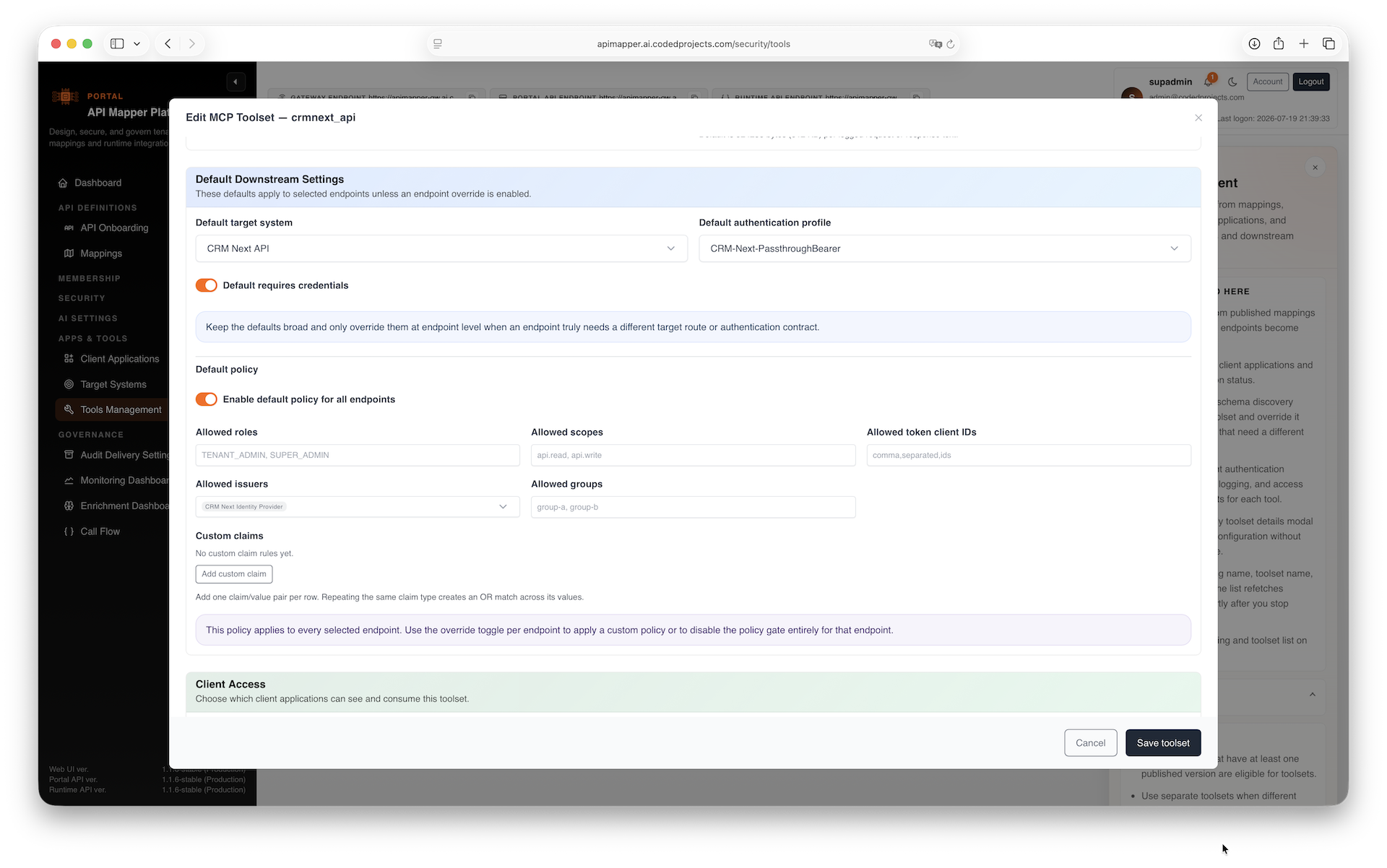Image resolution: width=1387 pixels, height=868 pixels.
Task: Click the CRM Next Identity Provider tag
Action: (244, 507)
